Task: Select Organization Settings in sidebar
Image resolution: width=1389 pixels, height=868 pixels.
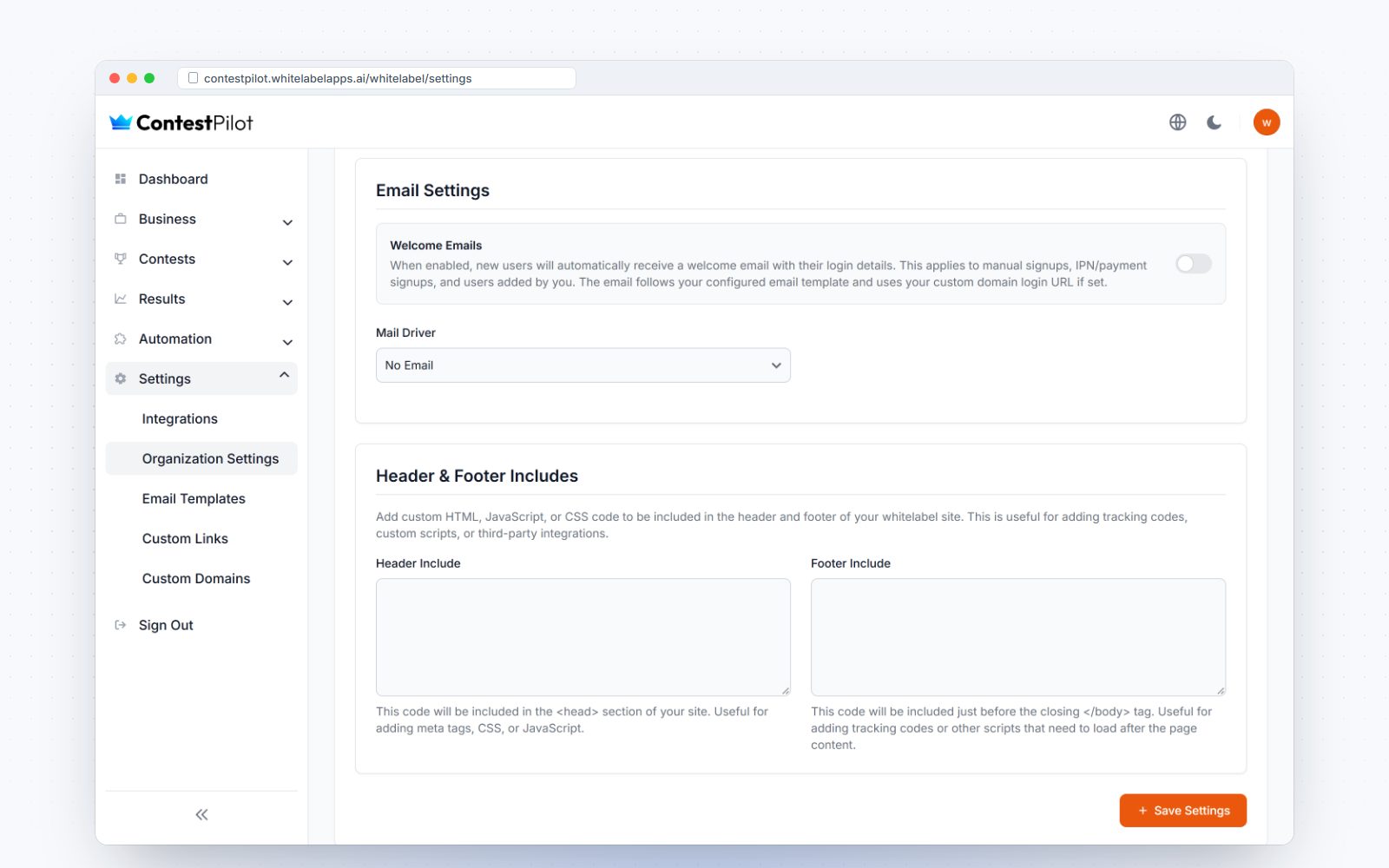Action: coord(201,458)
